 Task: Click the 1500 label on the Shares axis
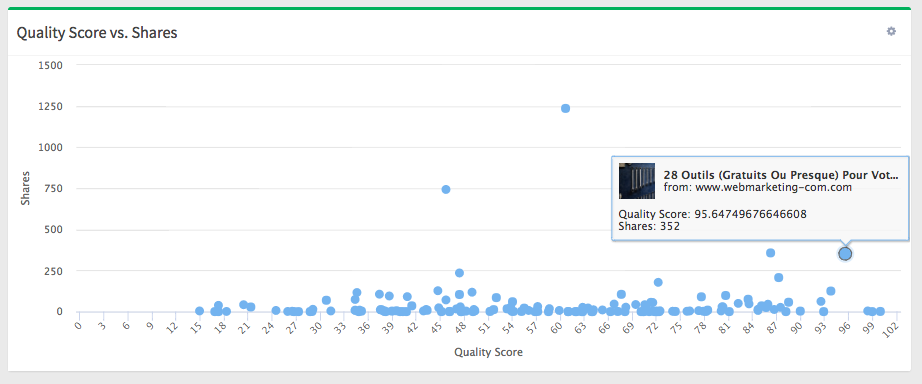[x=50, y=65]
